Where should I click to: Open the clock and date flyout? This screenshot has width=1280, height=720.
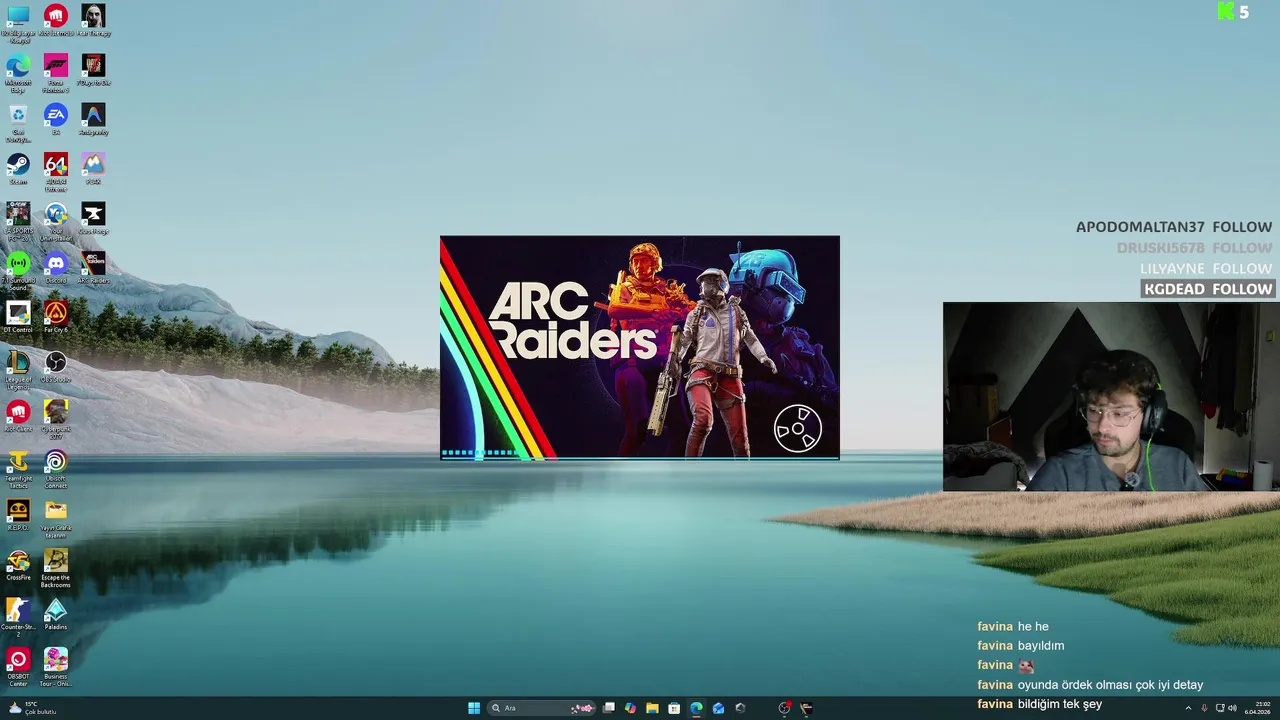[x=1258, y=708]
